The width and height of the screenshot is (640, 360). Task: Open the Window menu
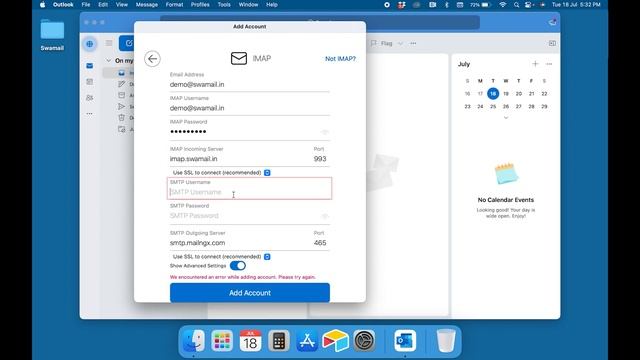[248, 4]
